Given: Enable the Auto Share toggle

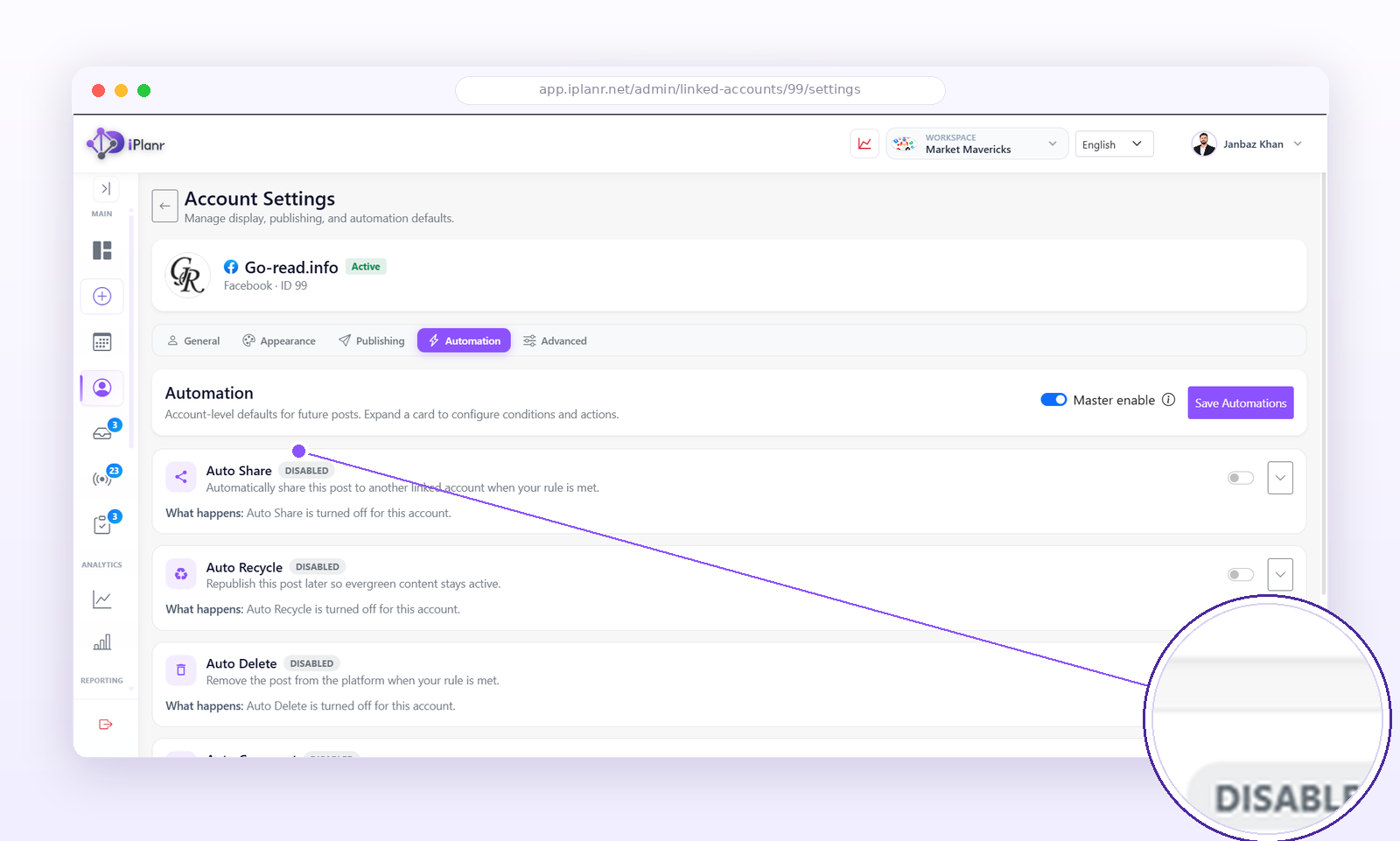Looking at the screenshot, I should point(1241,478).
